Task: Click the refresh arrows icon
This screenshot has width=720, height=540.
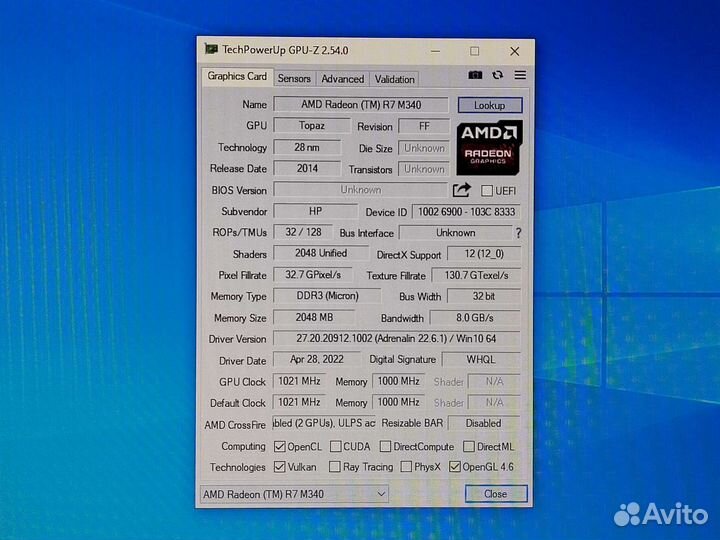Action: [x=497, y=75]
